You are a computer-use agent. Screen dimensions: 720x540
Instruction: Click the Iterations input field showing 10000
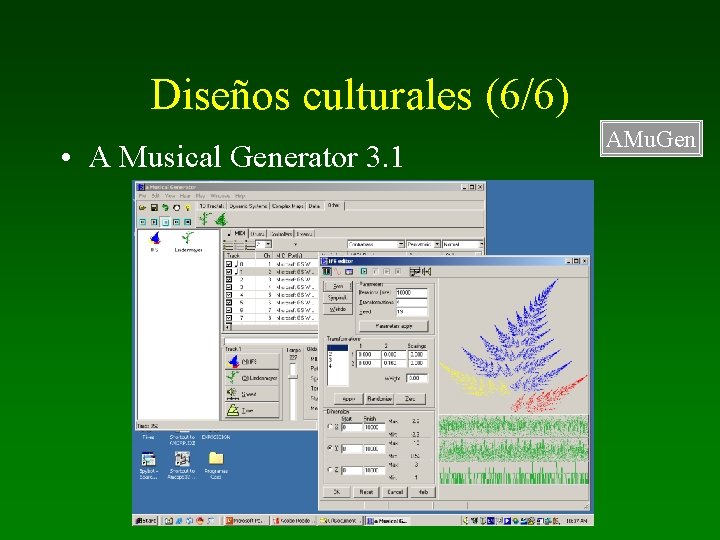click(411, 292)
